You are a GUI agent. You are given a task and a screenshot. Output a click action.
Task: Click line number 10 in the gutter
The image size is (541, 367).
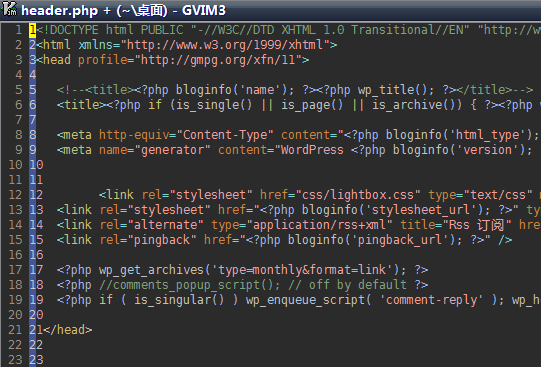pos(16,165)
